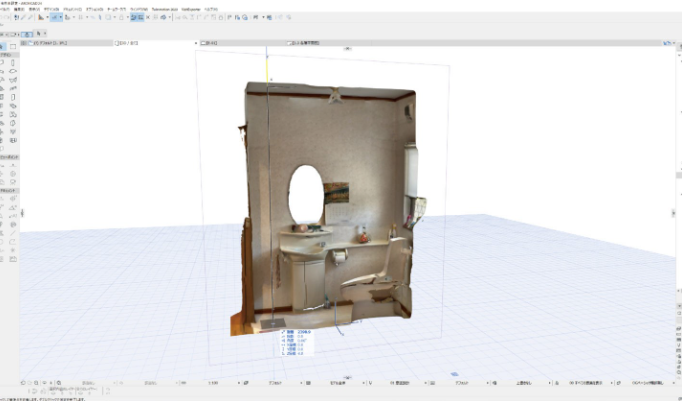The height and width of the screenshot is (401, 682).
Task: Click the bottom bar Undo arrow icon
Action: pos(23,383)
